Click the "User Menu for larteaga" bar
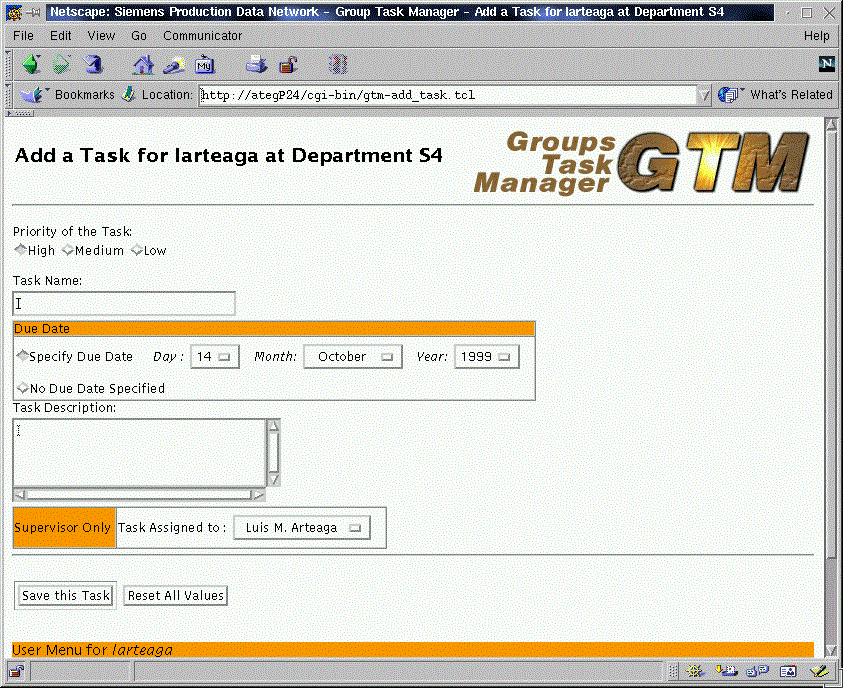843x688 pixels. tap(412, 650)
